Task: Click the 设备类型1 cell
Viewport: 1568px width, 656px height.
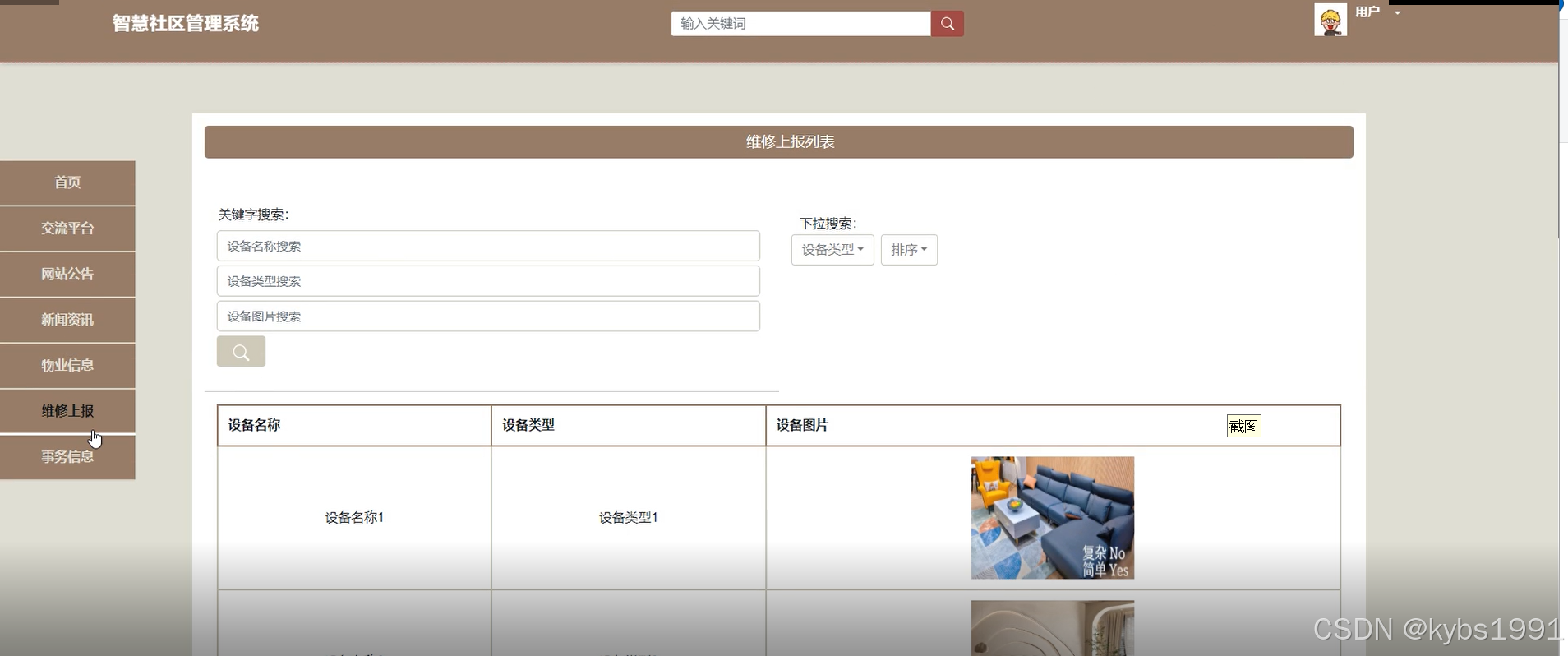Action: [x=629, y=518]
